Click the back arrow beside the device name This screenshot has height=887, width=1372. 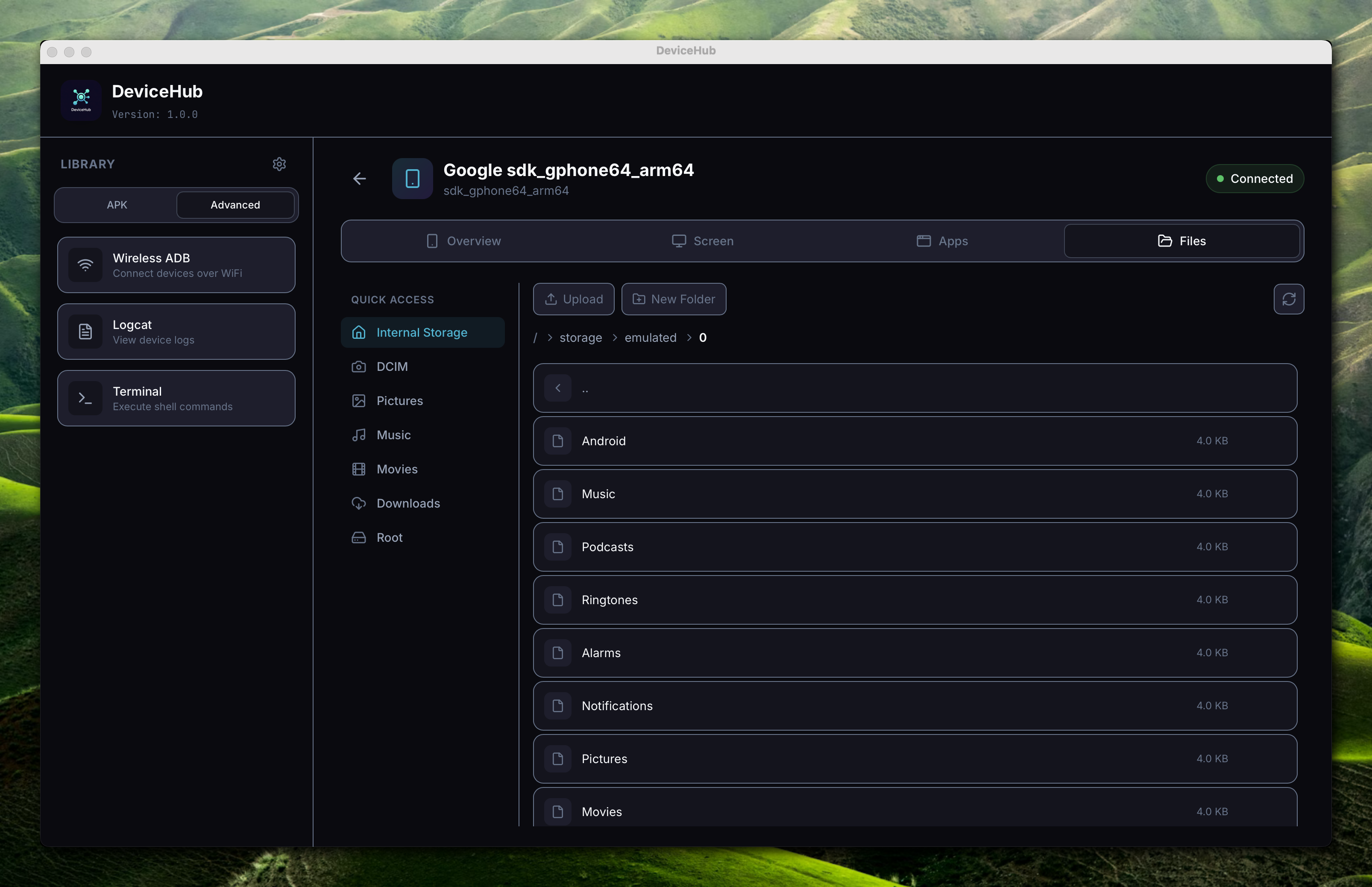[x=360, y=179]
